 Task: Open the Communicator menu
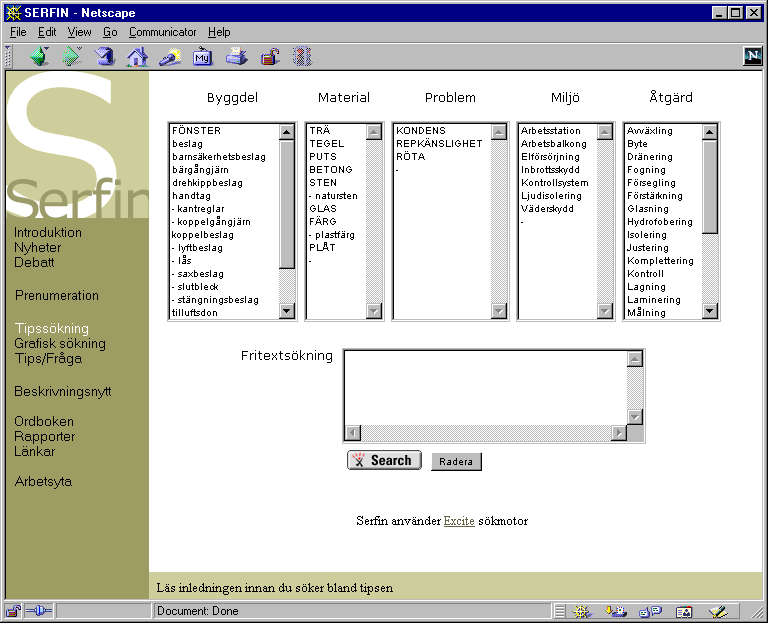pyautogui.click(x=162, y=32)
